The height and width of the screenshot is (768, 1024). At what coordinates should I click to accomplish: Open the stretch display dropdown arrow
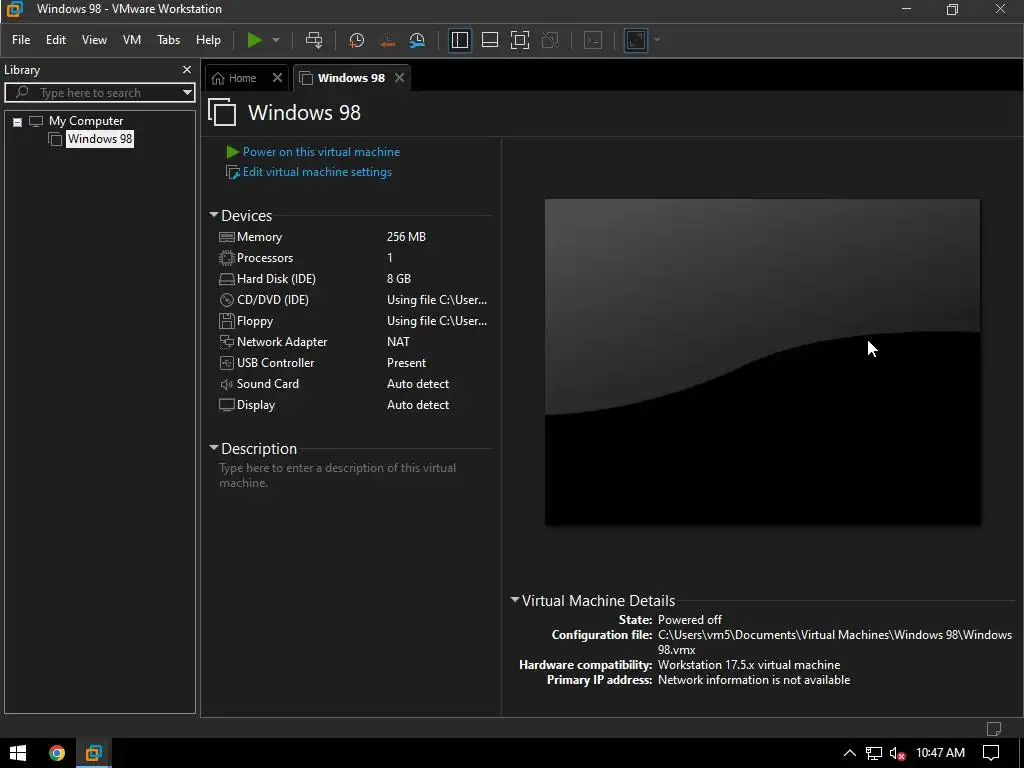[x=656, y=40]
